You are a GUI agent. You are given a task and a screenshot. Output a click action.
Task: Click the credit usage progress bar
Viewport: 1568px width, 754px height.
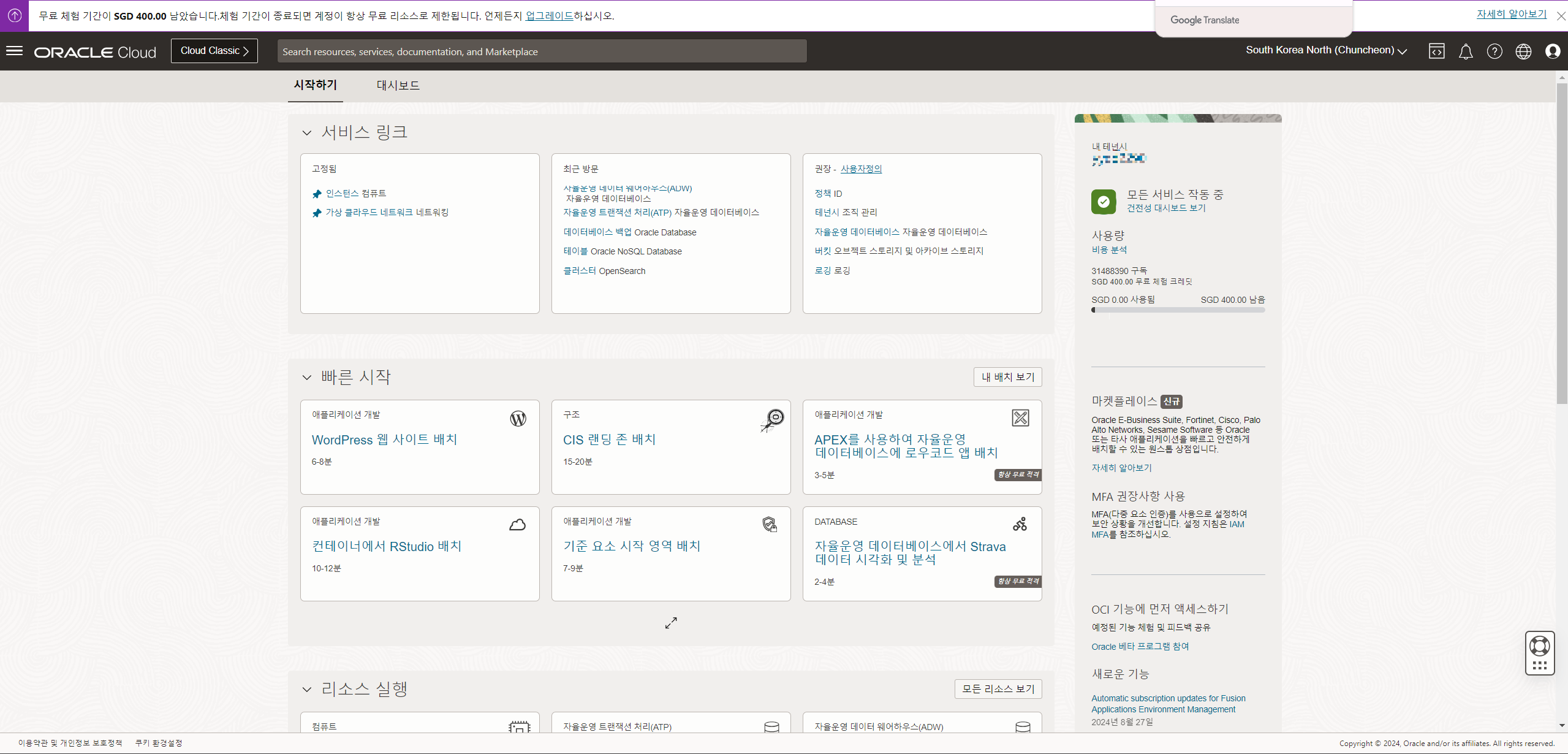[1178, 310]
